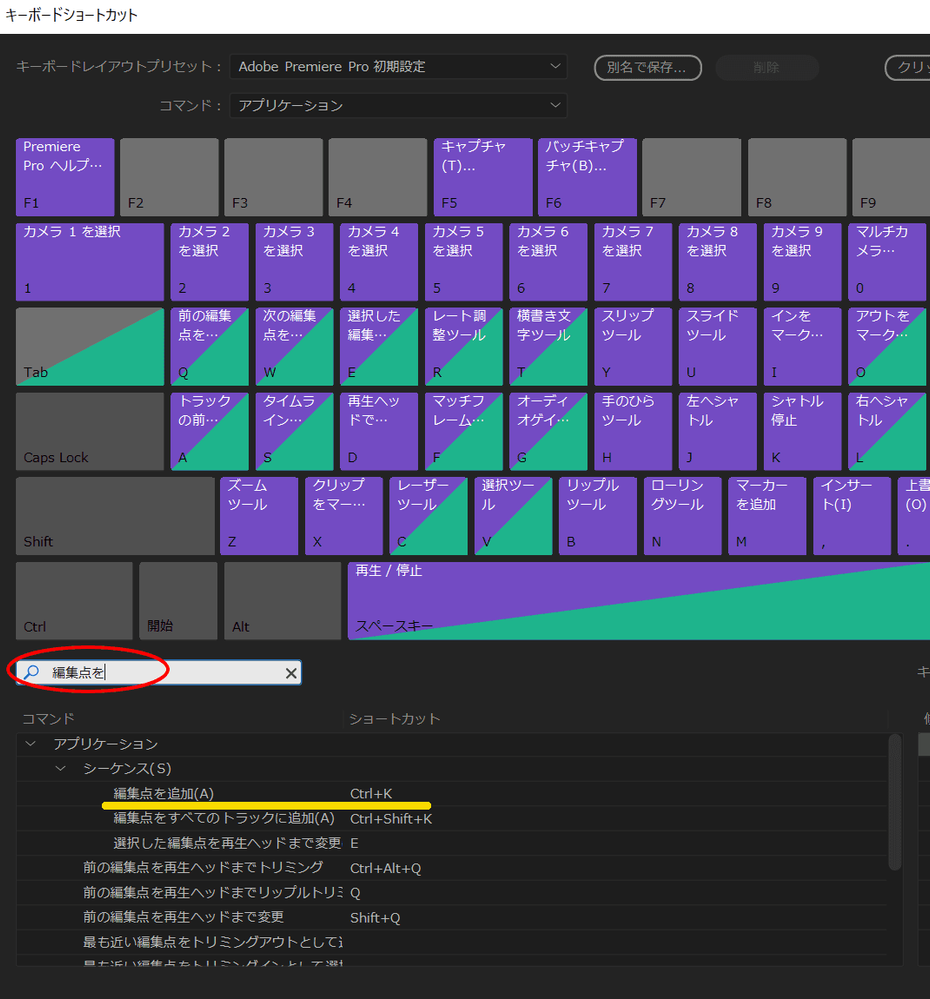Image resolution: width=930 pixels, height=999 pixels.
Task: Click the 0 key マルチカメラ
Action: click(x=887, y=262)
